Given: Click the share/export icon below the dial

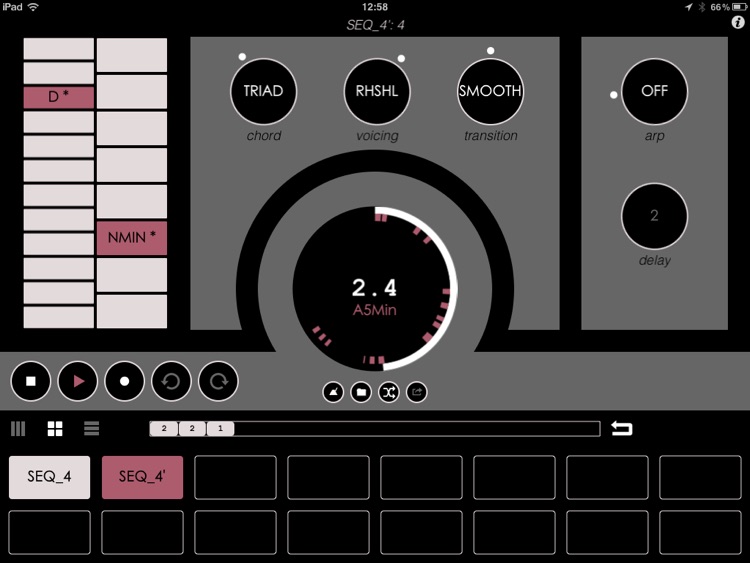Looking at the screenshot, I should [417, 393].
